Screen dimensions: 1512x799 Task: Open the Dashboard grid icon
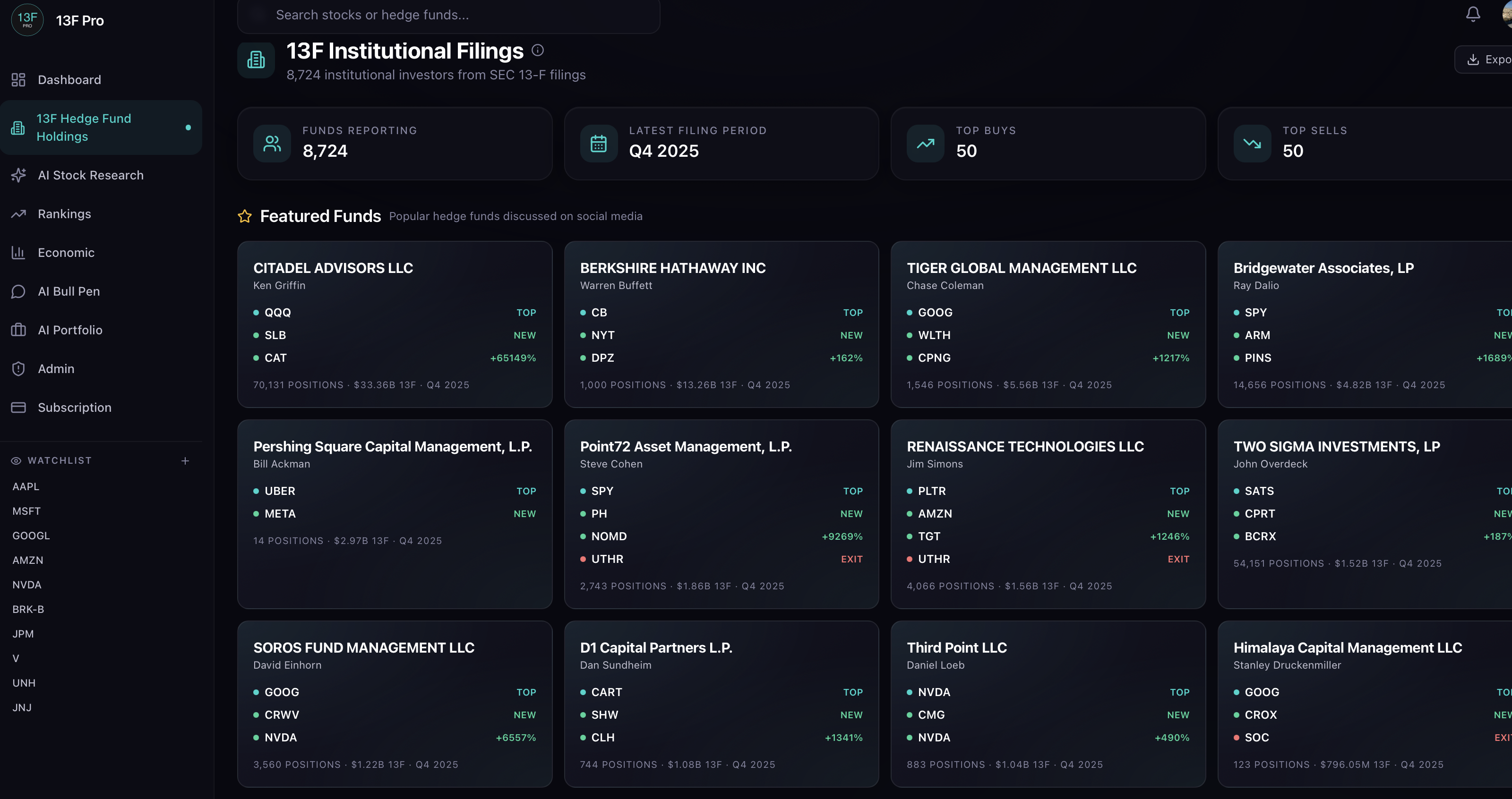pyautogui.click(x=18, y=80)
